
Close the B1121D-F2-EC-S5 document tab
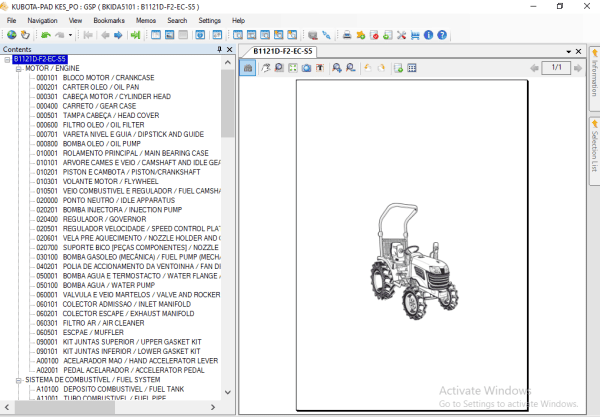[579, 51]
